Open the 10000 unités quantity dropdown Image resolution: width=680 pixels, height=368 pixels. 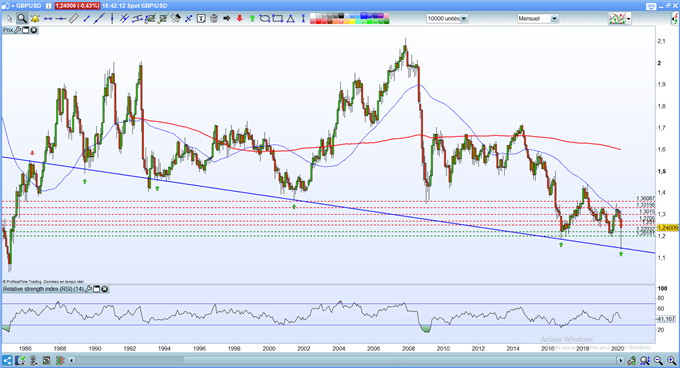pos(464,19)
